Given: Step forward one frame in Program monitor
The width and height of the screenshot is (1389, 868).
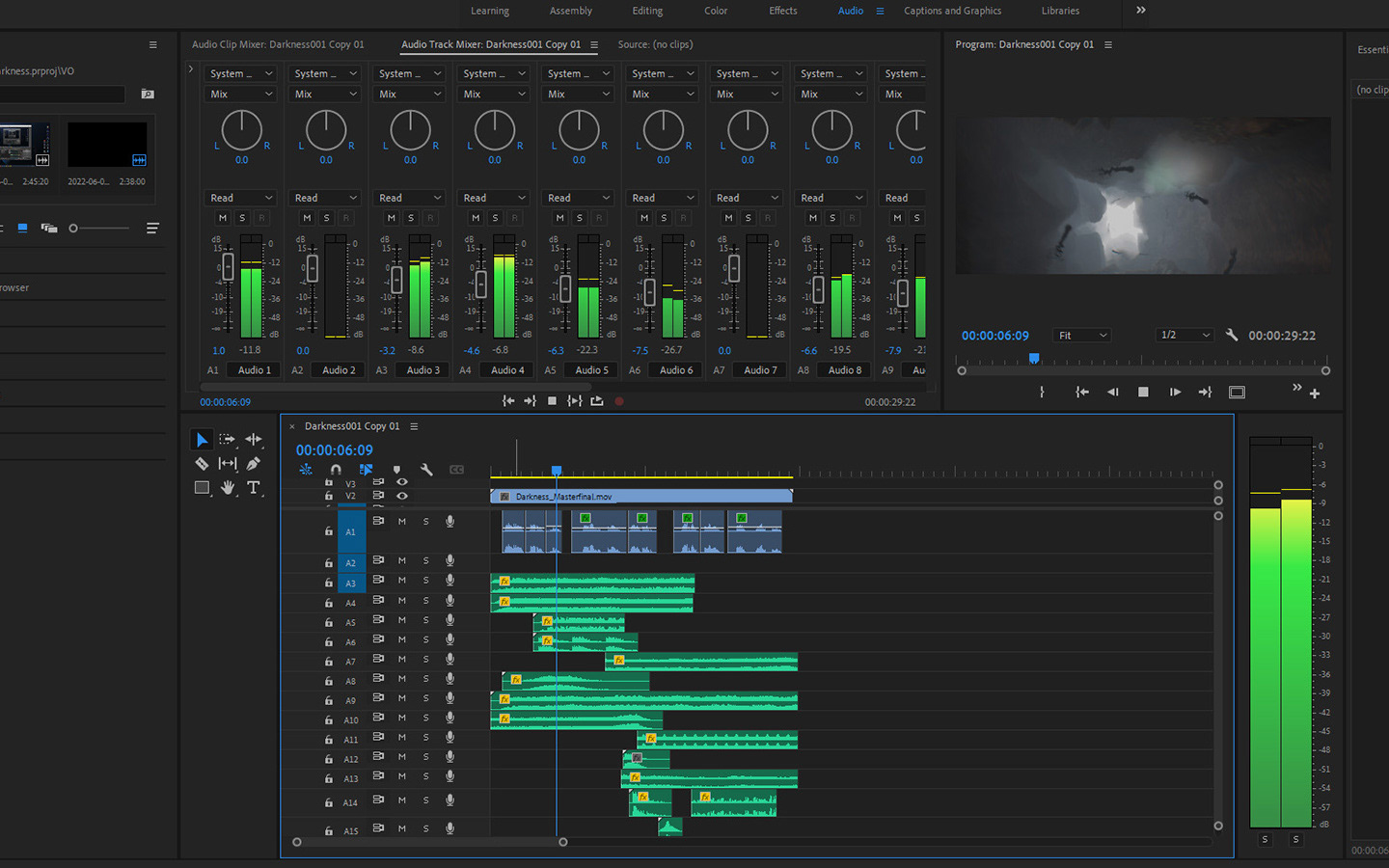Looking at the screenshot, I should pyautogui.click(x=1175, y=392).
